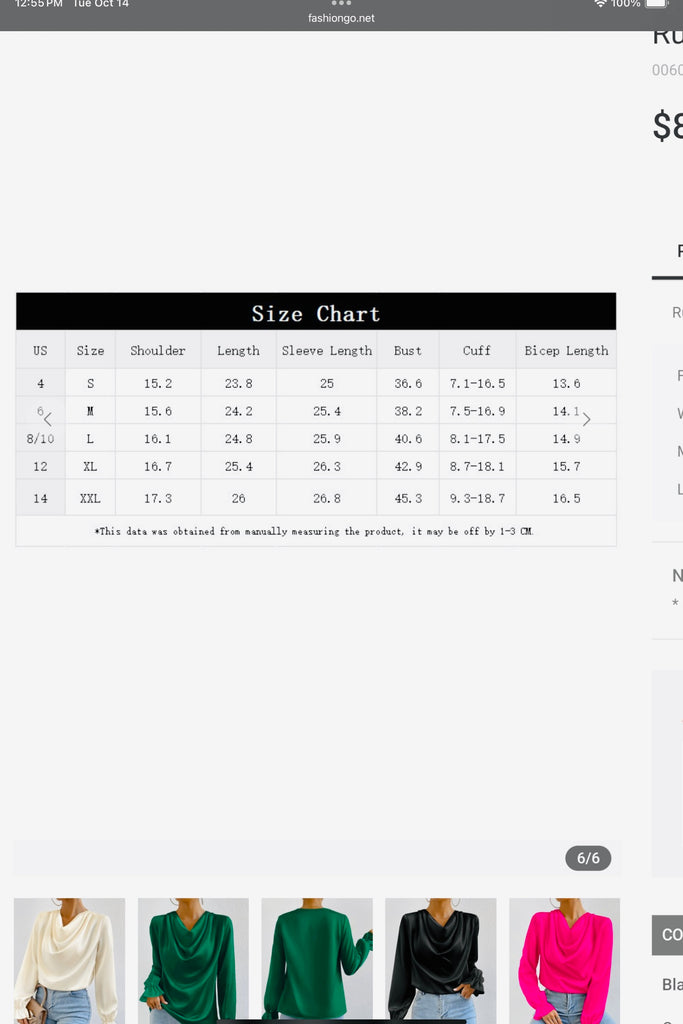Open the black blouse thumbnail
The image size is (683, 1024).
(x=441, y=960)
